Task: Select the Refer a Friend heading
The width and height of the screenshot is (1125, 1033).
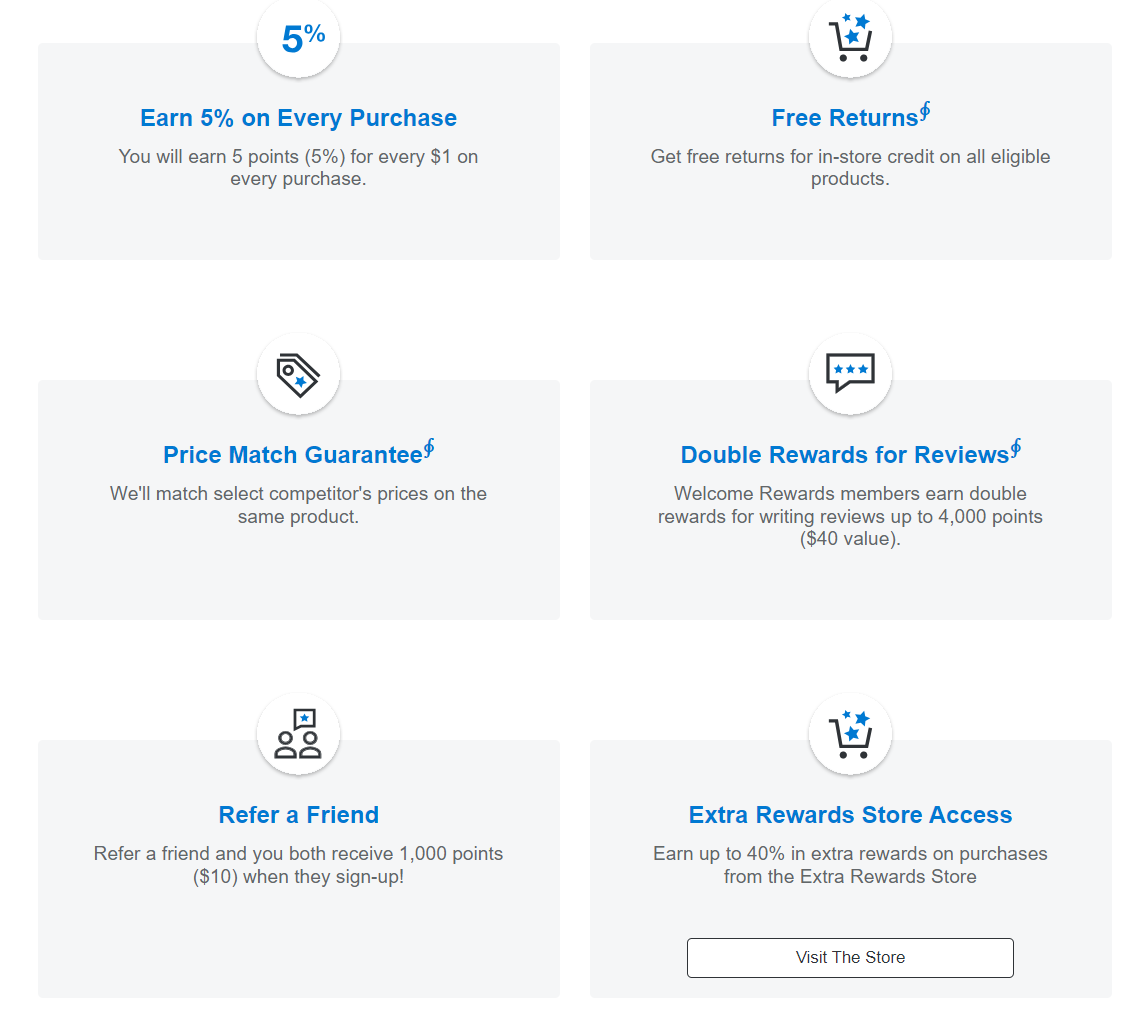Action: (x=298, y=815)
